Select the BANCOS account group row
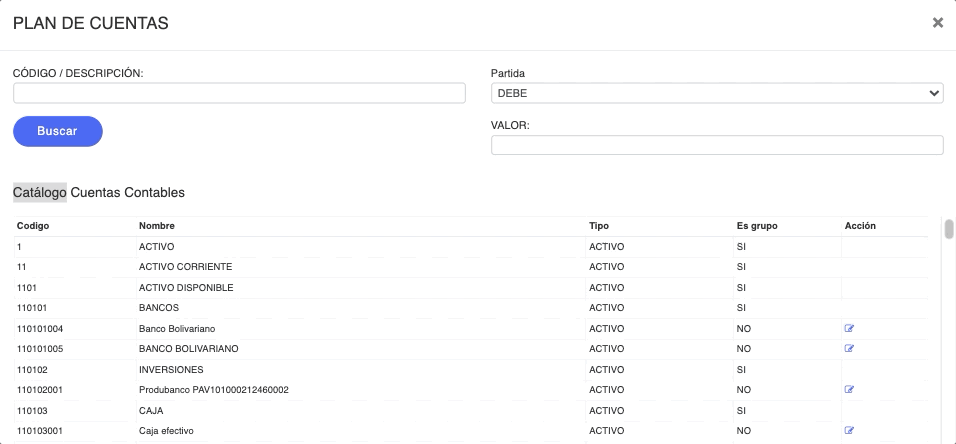Image resolution: width=956 pixels, height=444 pixels. 159,307
